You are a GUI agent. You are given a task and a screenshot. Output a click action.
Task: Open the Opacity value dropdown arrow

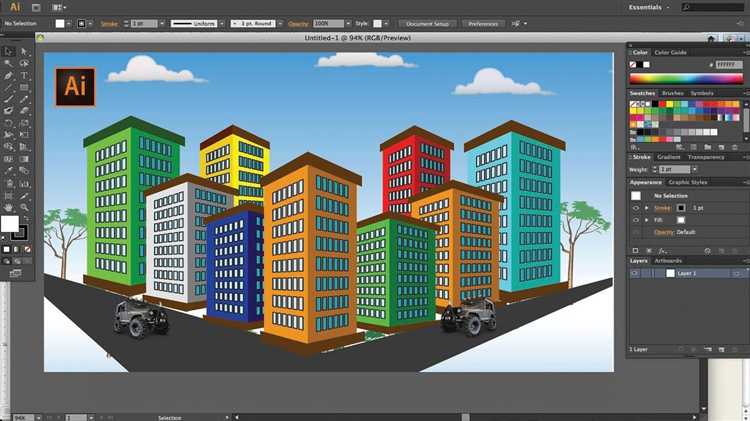[348, 23]
